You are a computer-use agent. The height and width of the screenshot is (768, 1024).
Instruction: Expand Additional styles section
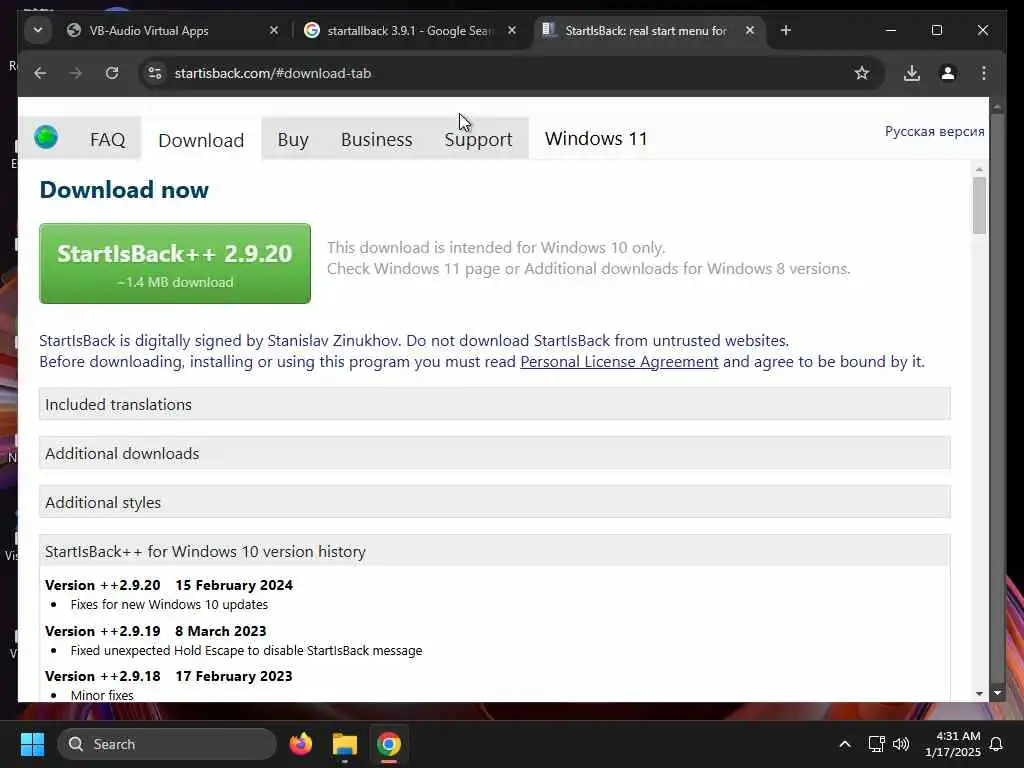click(494, 502)
